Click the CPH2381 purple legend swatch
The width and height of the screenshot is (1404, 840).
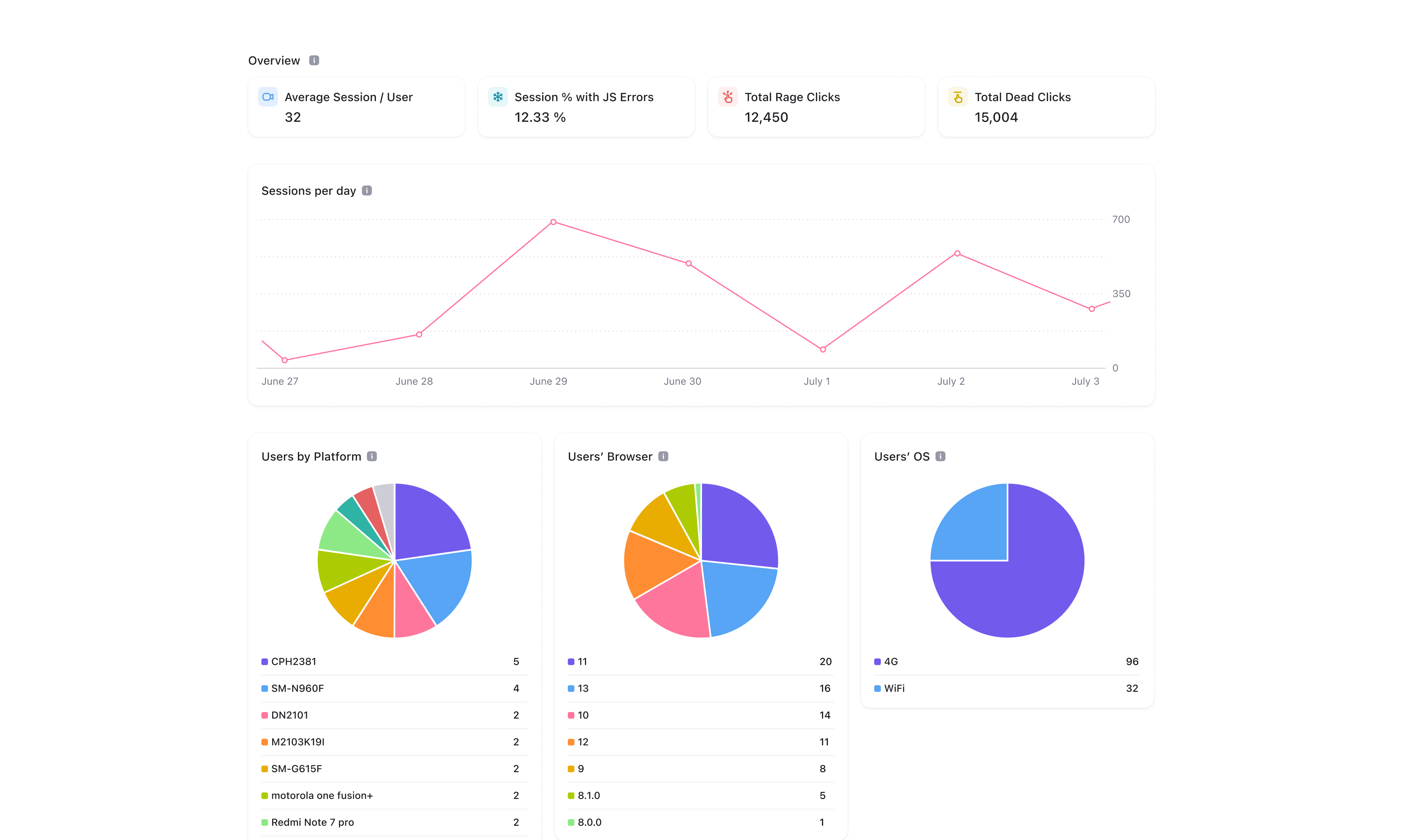264,662
